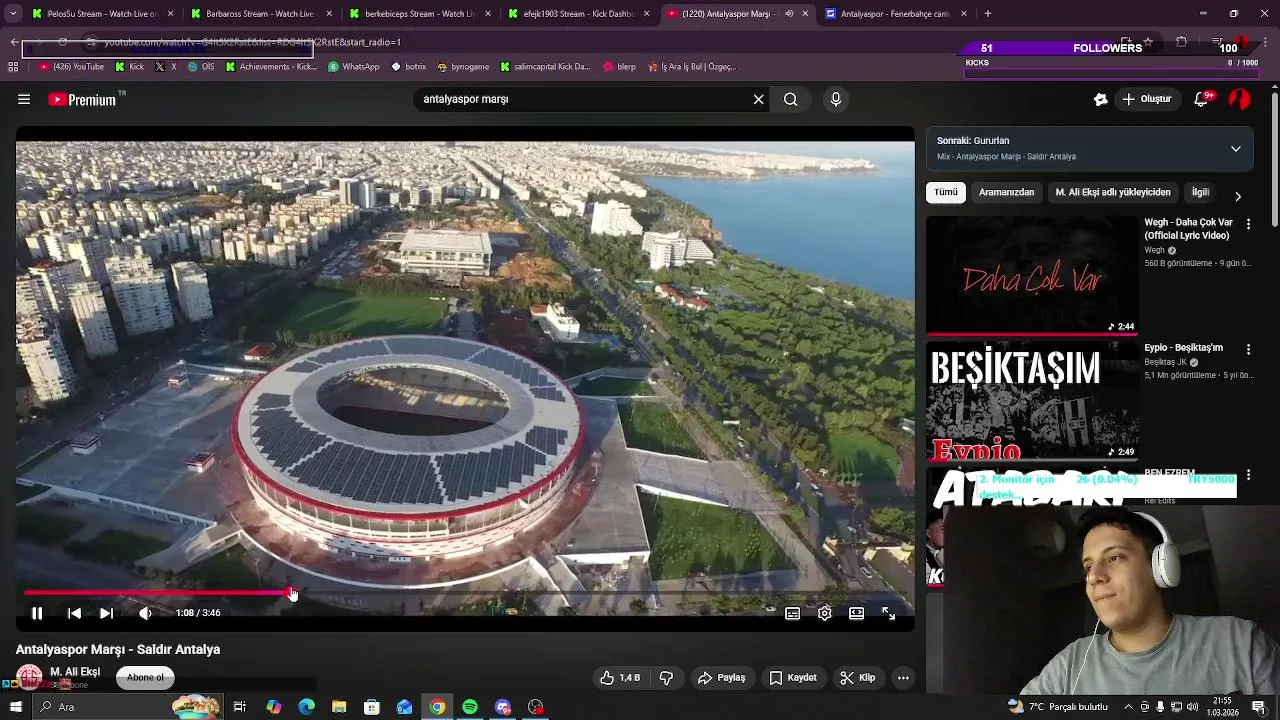Viewport: 1280px width, 720px height.
Task: Open Task View in taskbar
Action: (240, 707)
